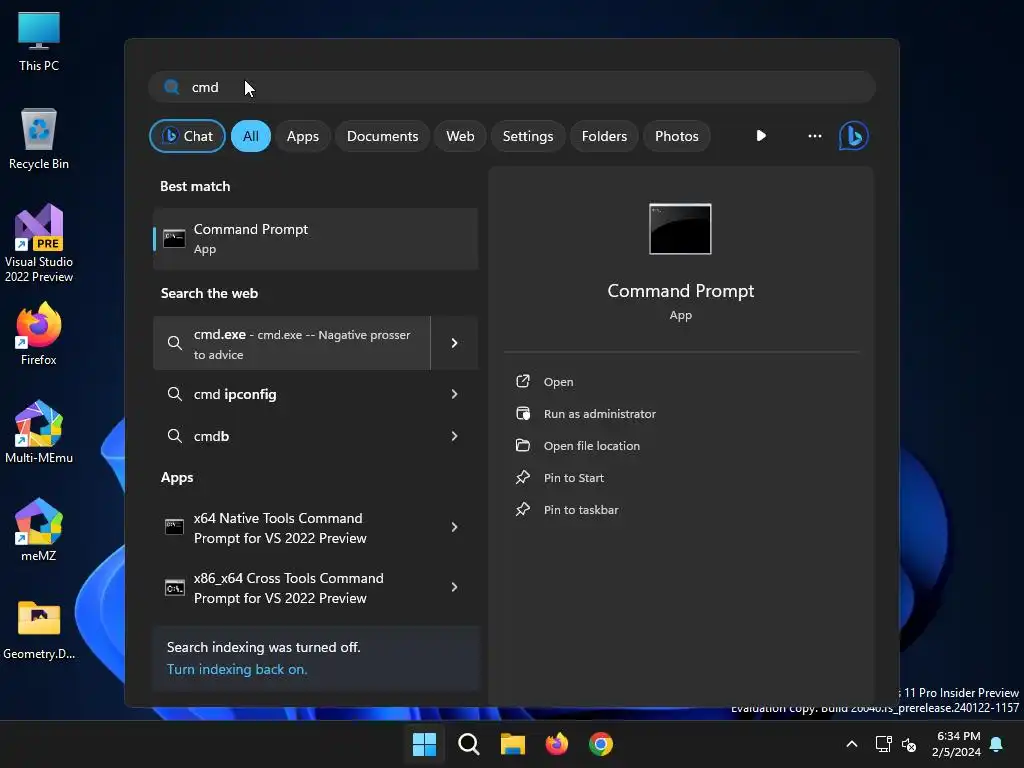Click the three-dots more options button

814,136
